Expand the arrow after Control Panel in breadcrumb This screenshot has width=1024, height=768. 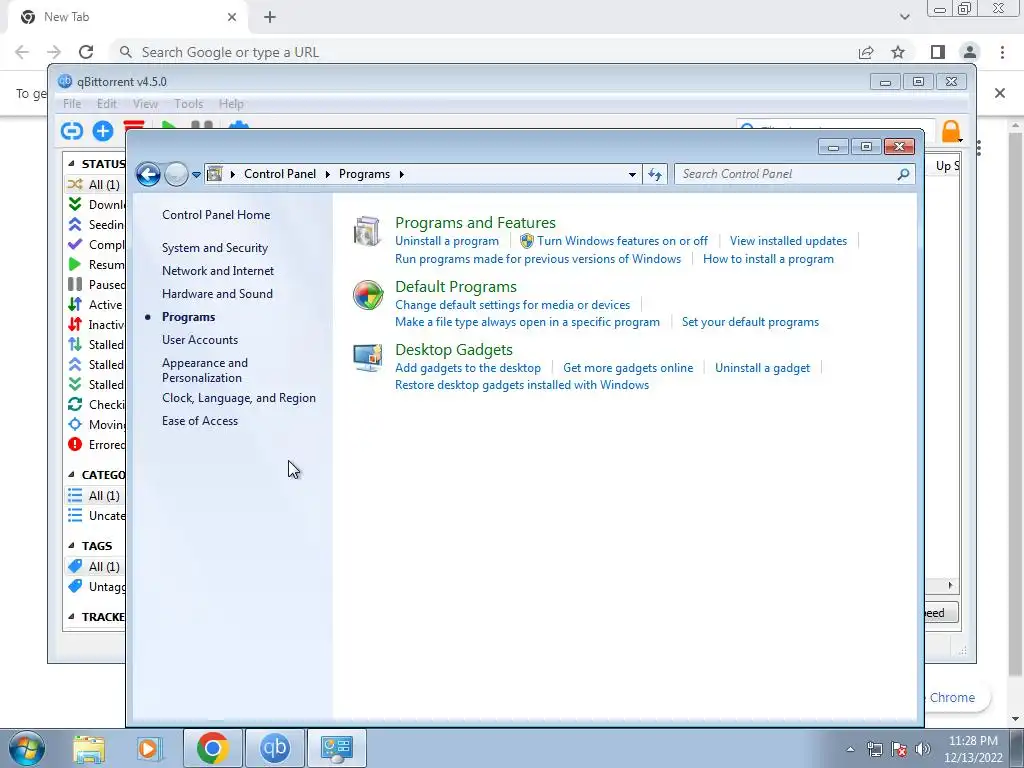click(x=327, y=174)
